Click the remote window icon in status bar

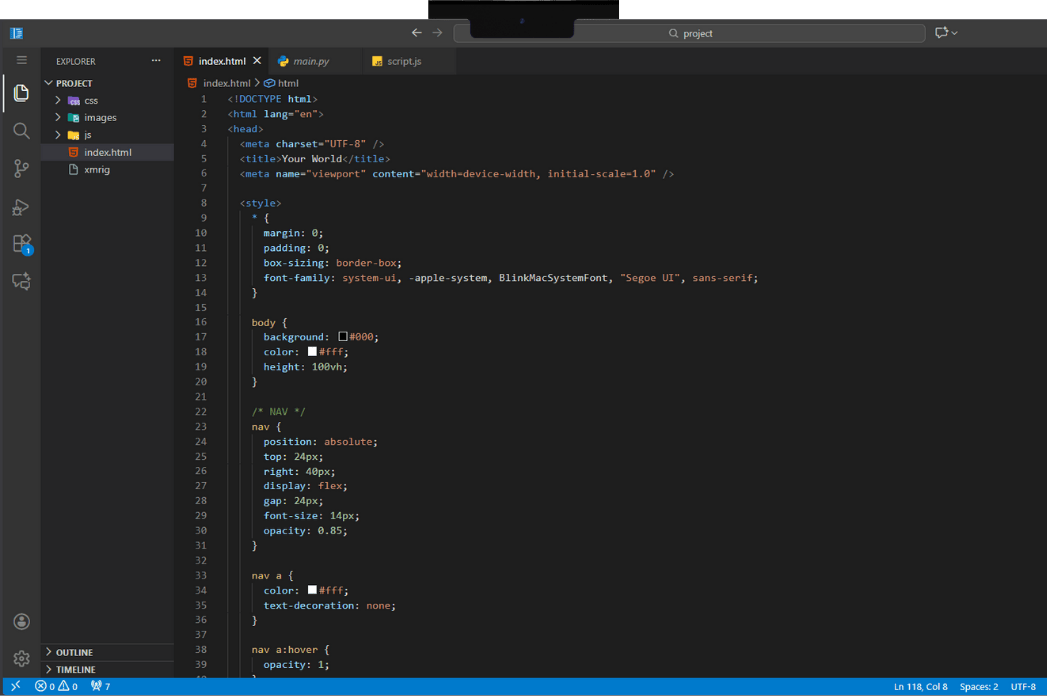tap(15, 686)
